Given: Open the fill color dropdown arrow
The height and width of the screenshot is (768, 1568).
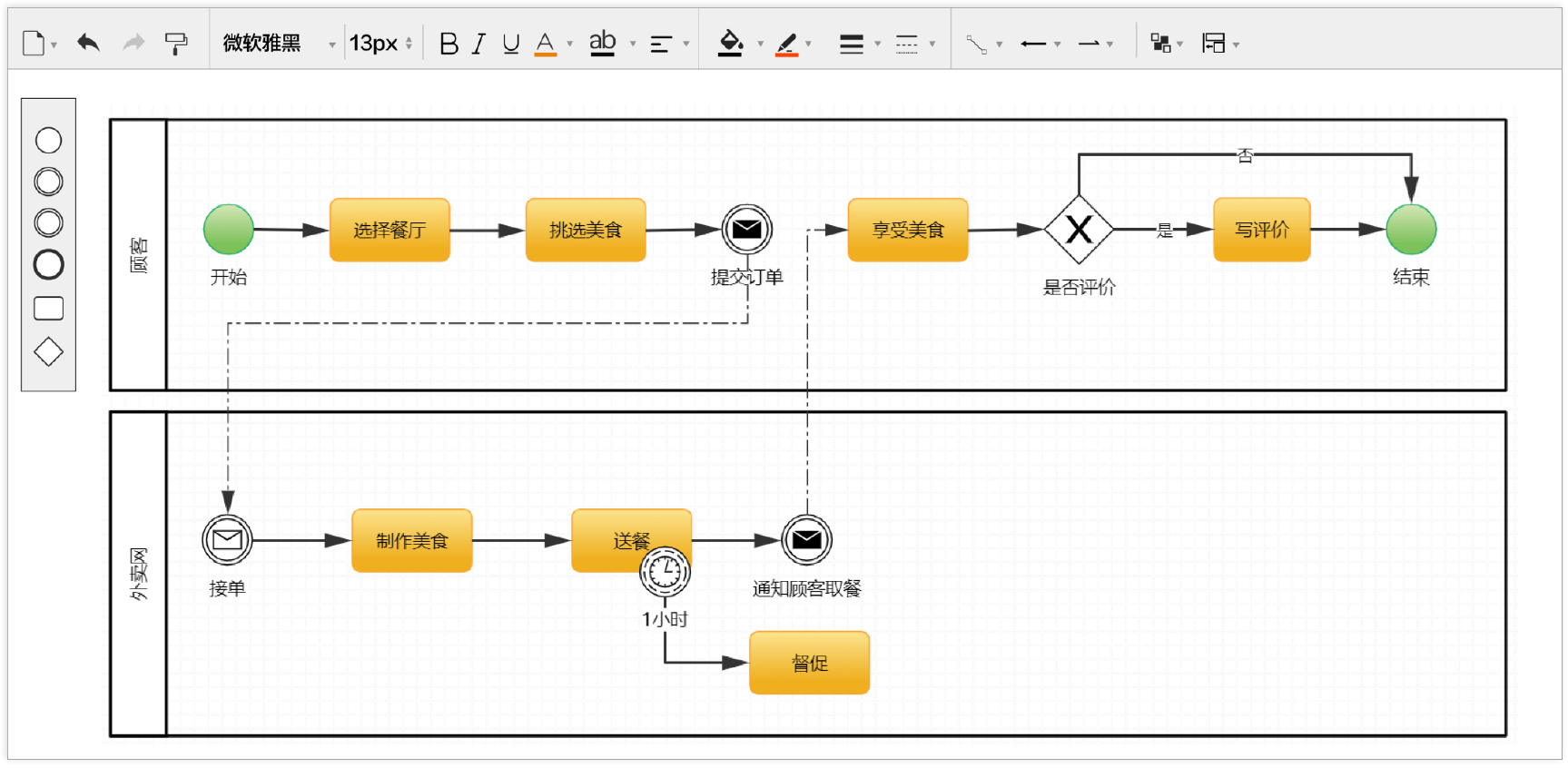Looking at the screenshot, I should click(760, 44).
